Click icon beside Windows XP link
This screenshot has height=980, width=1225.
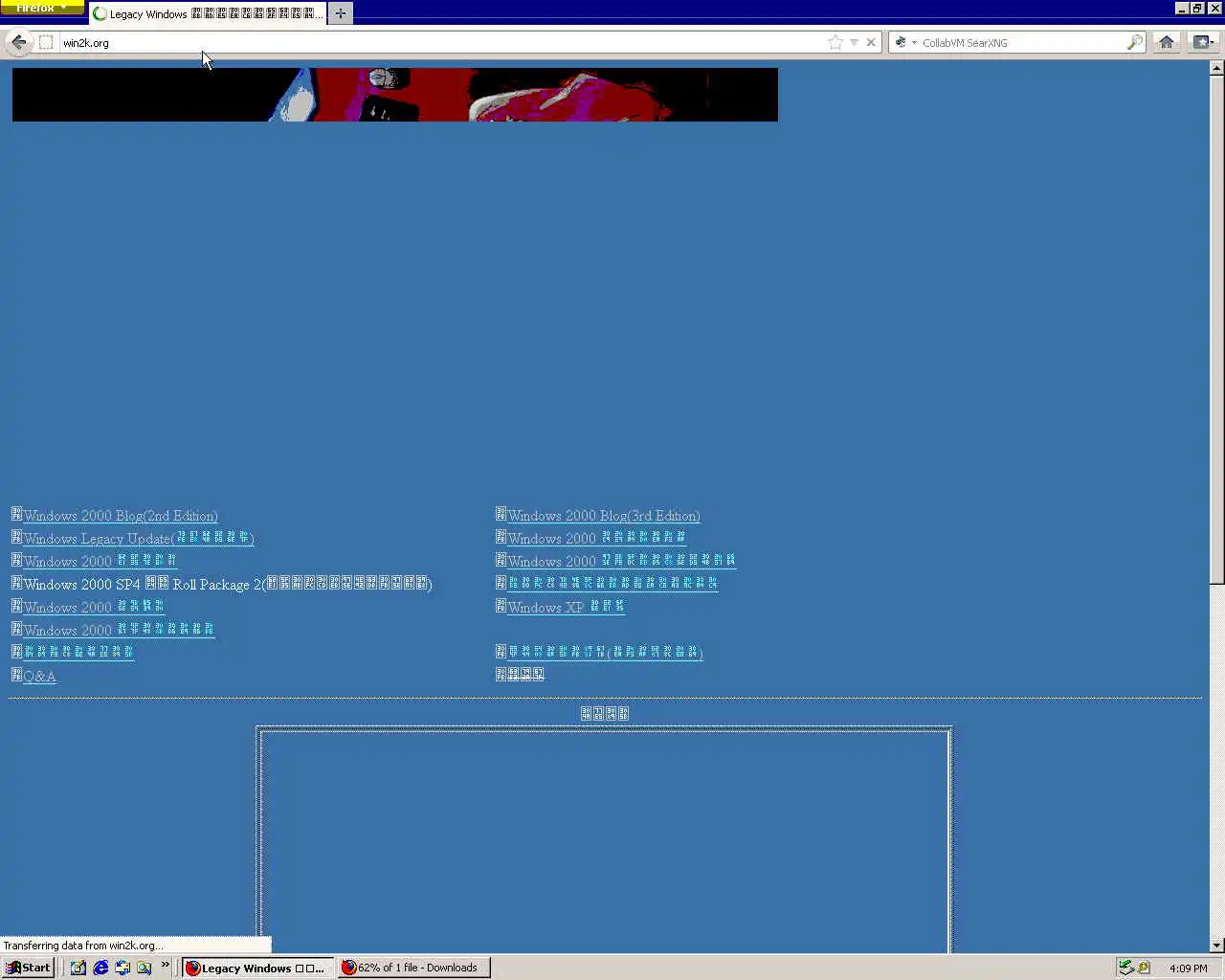(501, 606)
